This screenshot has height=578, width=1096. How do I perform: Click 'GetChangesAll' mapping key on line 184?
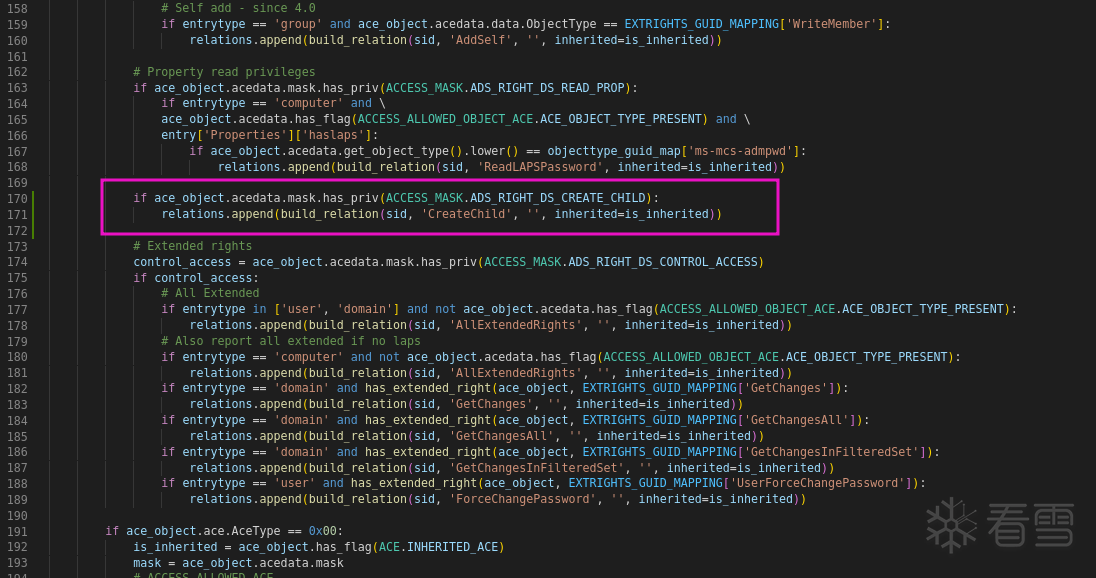[x=796, y=420]
